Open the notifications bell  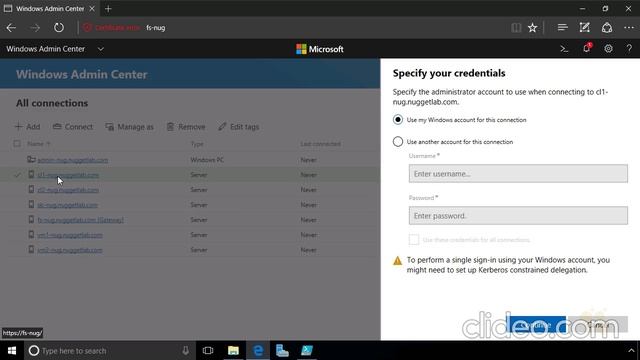tap(587, 48)
